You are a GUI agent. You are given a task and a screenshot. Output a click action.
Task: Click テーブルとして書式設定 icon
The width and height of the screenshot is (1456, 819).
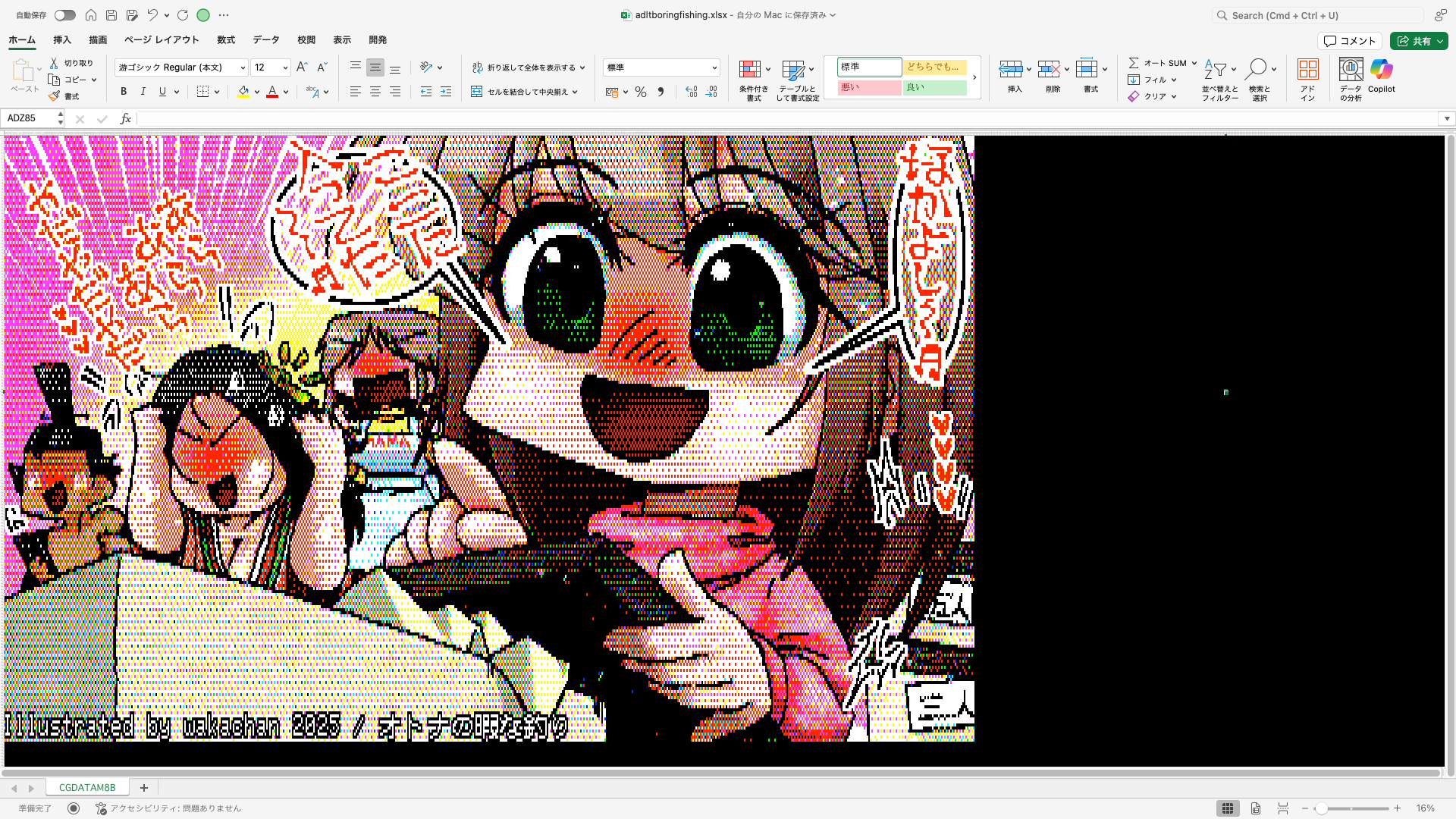click(793, 70)
